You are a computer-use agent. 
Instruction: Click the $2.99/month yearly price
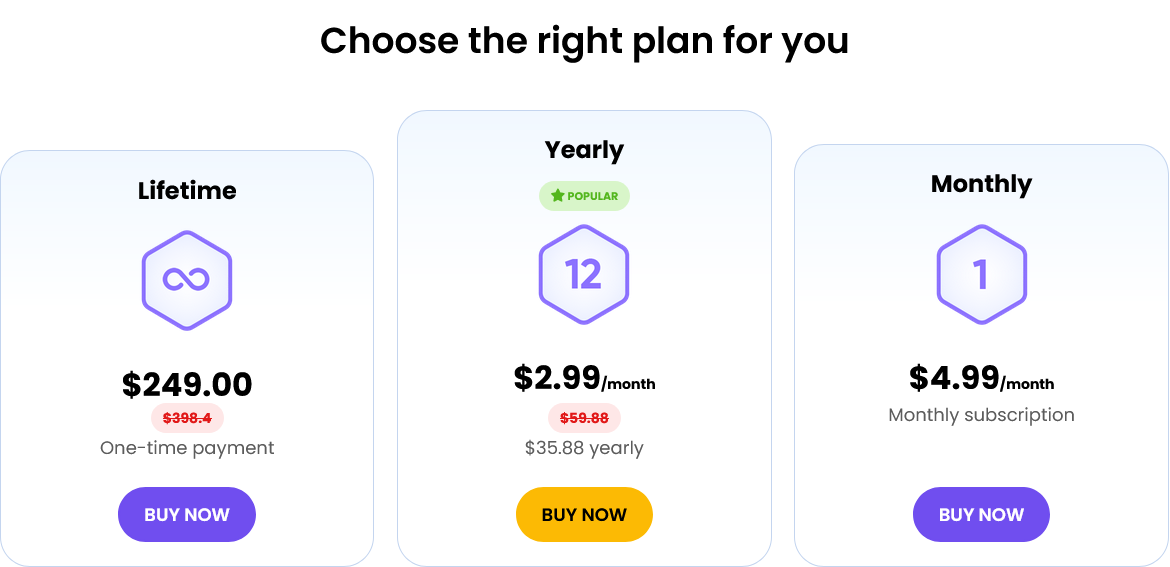(584, 378)
